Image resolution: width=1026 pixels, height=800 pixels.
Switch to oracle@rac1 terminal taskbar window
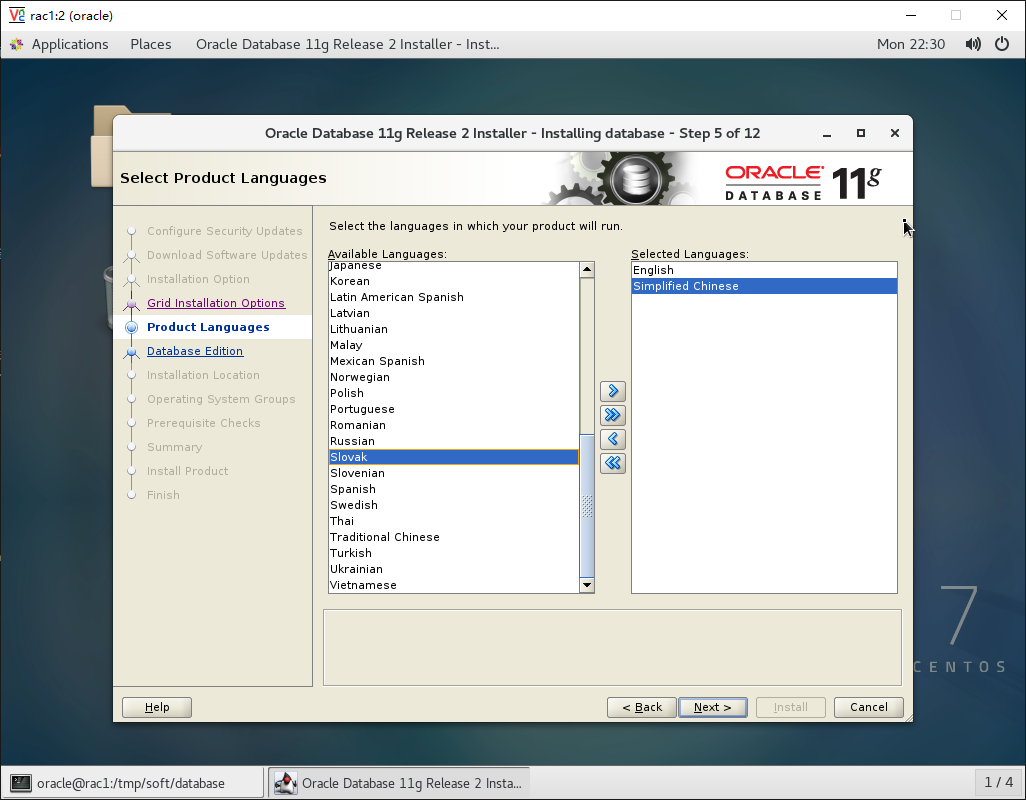click(133, 783)
